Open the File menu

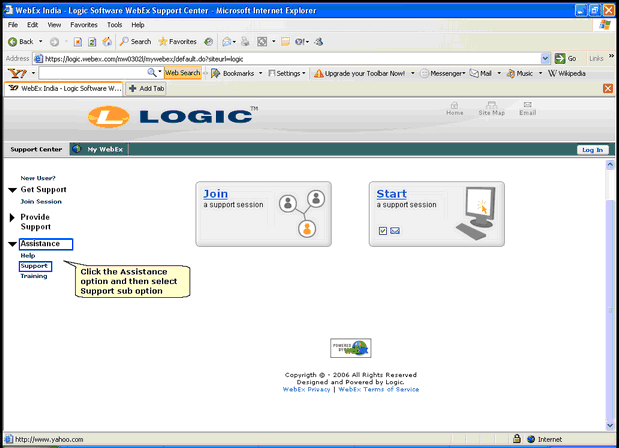tap(13, 25)
